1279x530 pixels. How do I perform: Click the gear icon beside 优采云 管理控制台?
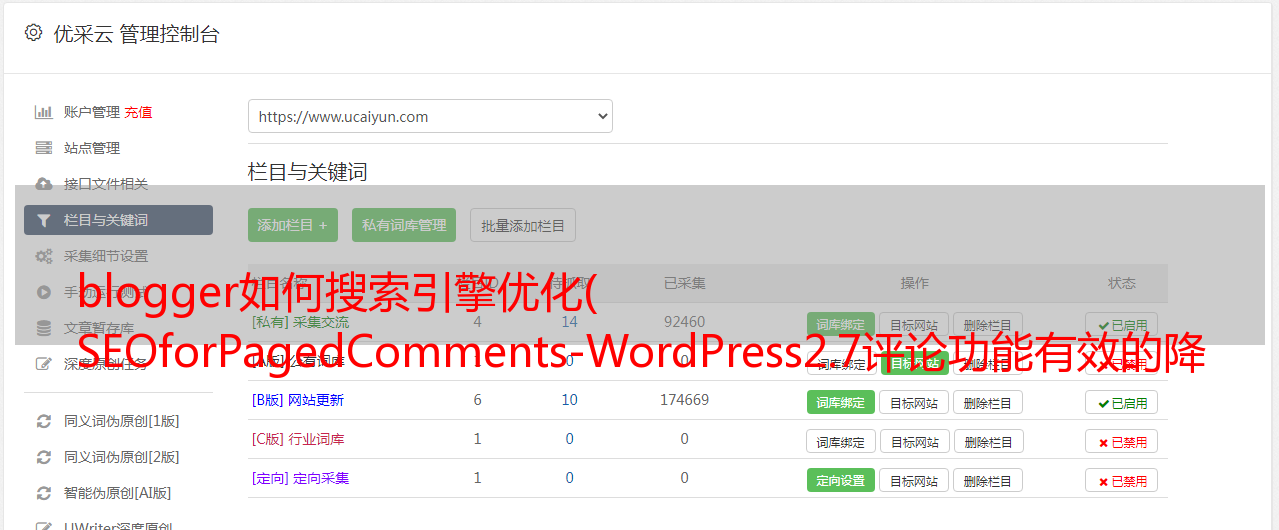pyautogui.click(x=33, y=33)
